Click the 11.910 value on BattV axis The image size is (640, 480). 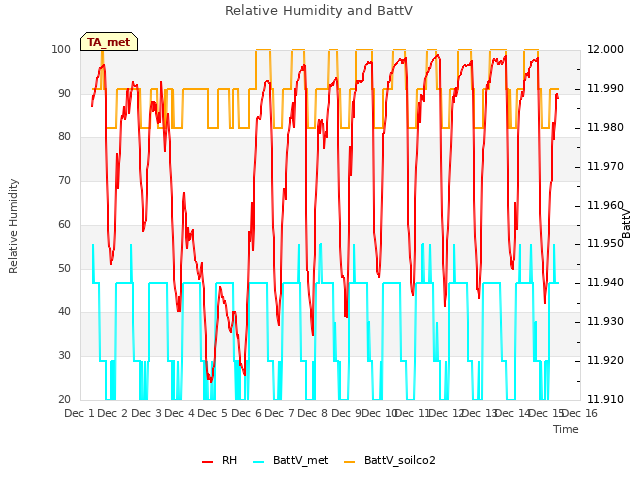[x=605, y=399]
